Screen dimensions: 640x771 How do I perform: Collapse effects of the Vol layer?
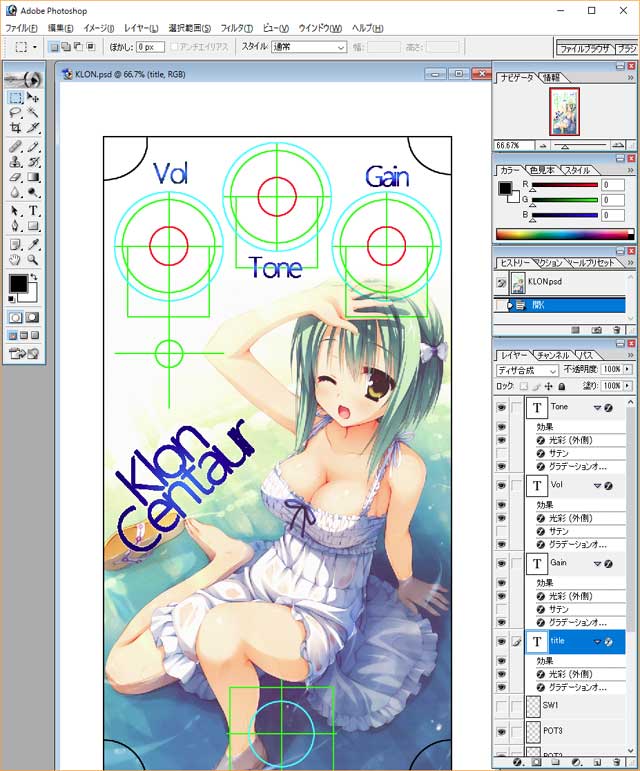click(597, 486)
